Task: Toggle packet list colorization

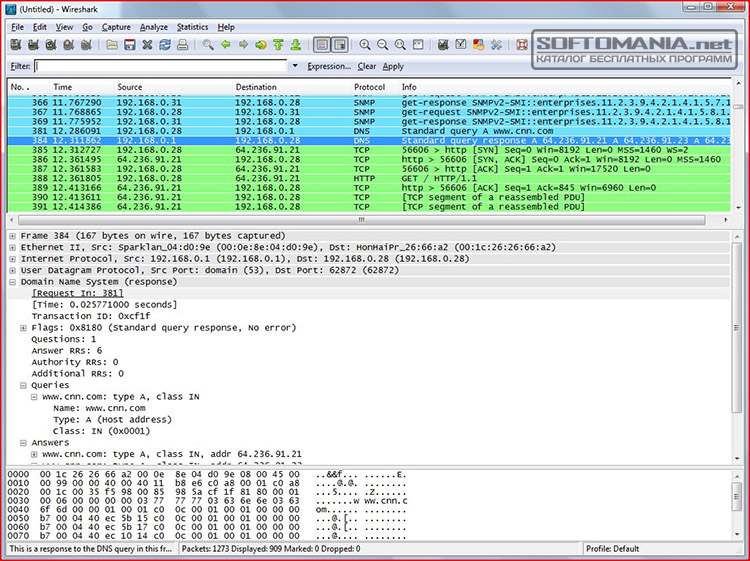Action: coord(322,45)
